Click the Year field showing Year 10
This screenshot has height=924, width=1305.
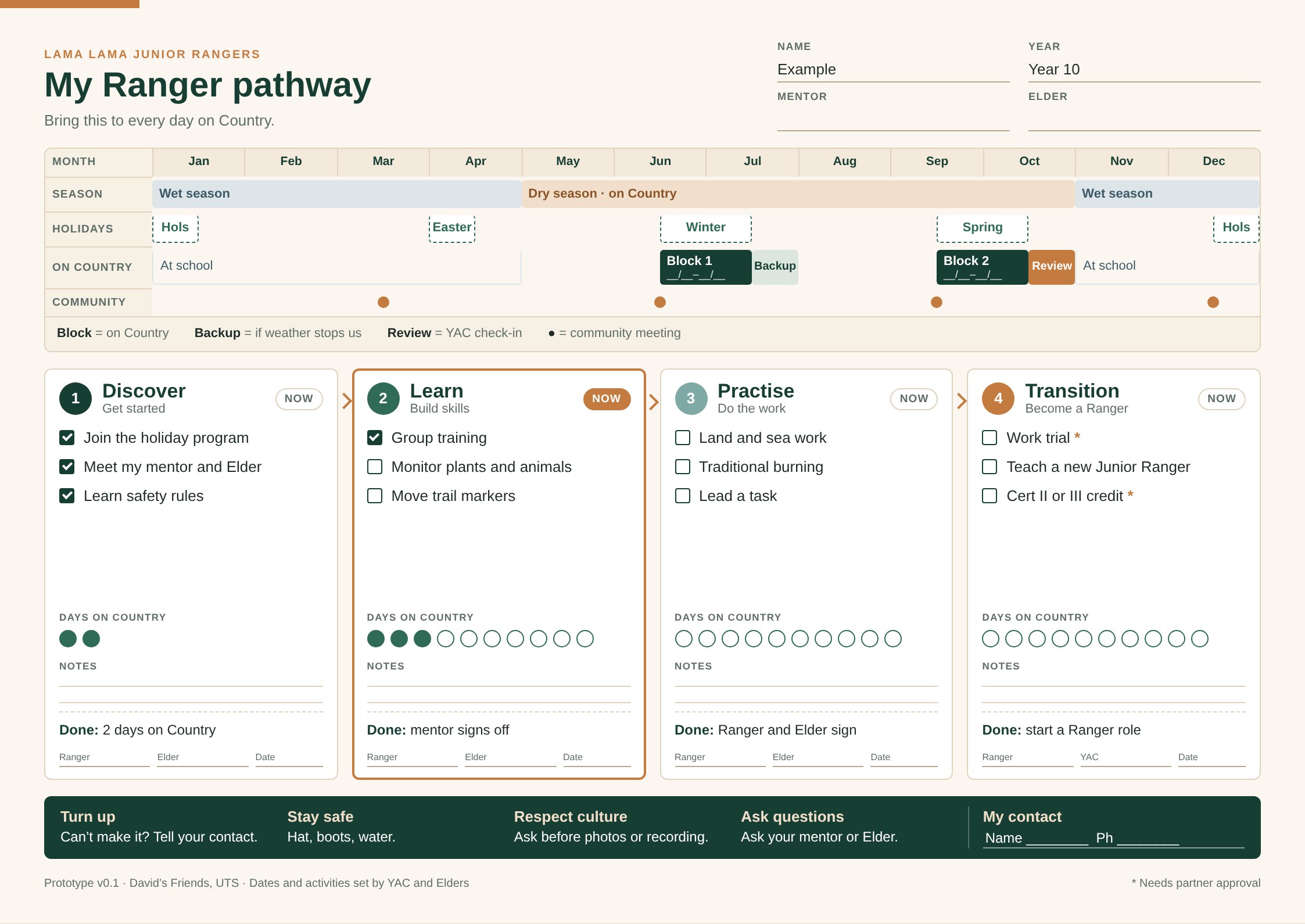[1145, 70]
